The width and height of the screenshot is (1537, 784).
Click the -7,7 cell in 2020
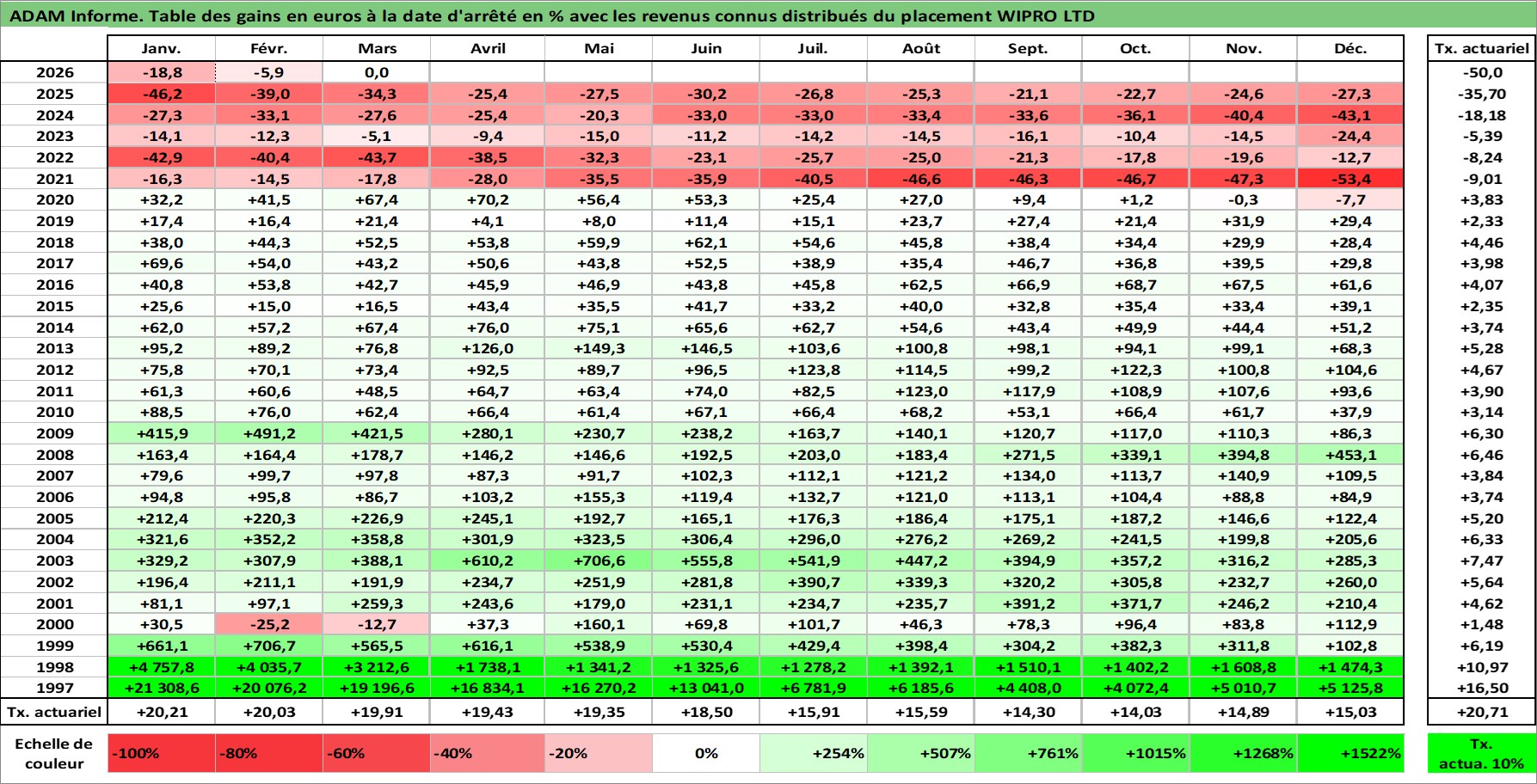click(1350, 199)
